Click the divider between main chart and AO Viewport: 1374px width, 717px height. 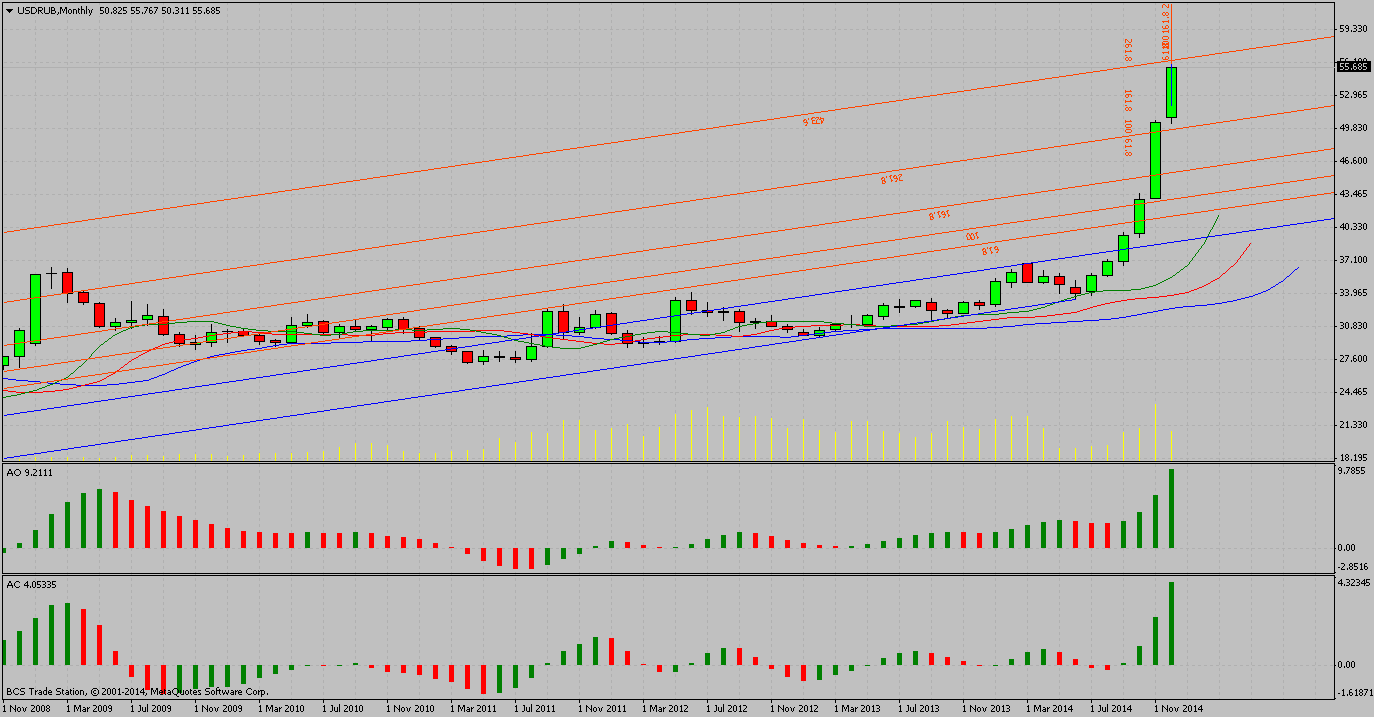coord(668,462)
